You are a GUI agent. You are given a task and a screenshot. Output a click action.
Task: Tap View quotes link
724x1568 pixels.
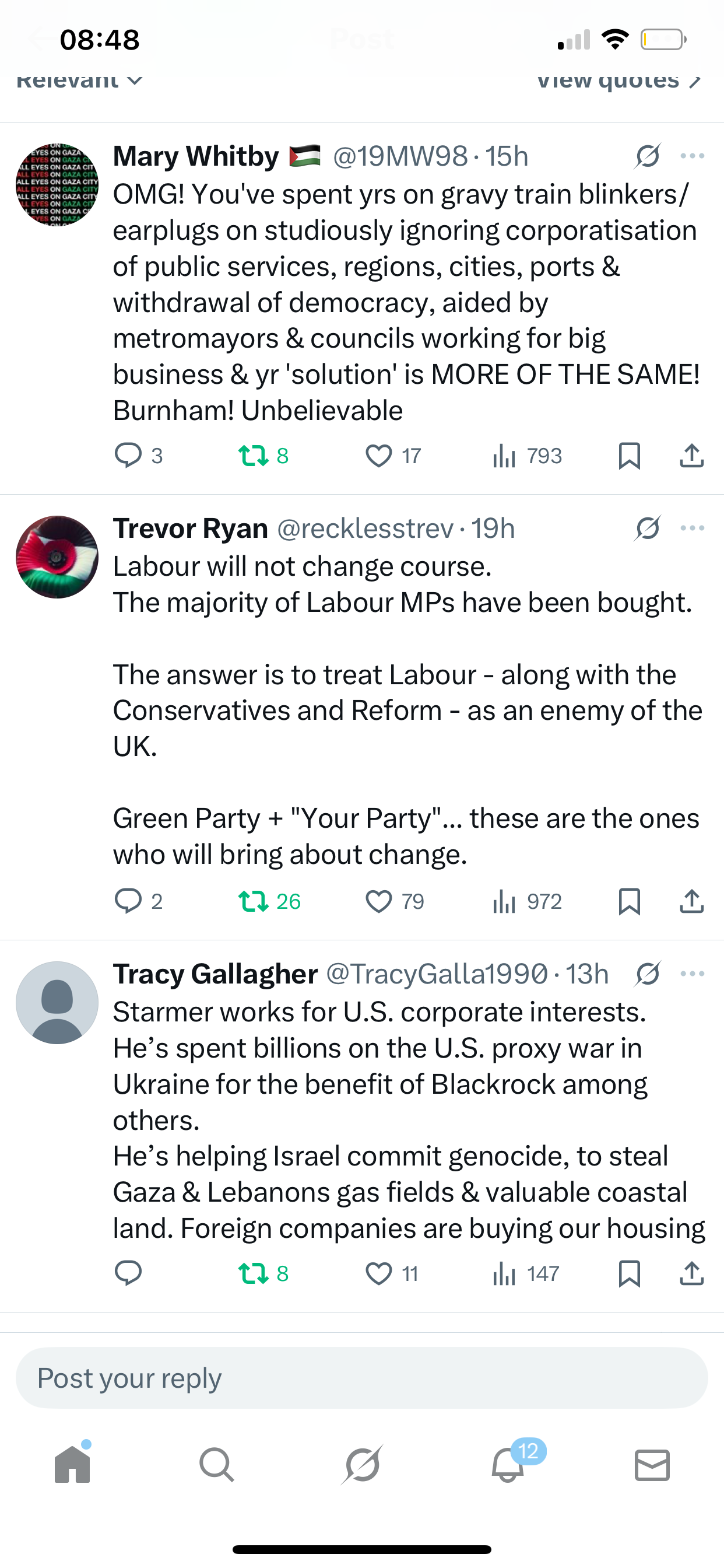[618, 80]
